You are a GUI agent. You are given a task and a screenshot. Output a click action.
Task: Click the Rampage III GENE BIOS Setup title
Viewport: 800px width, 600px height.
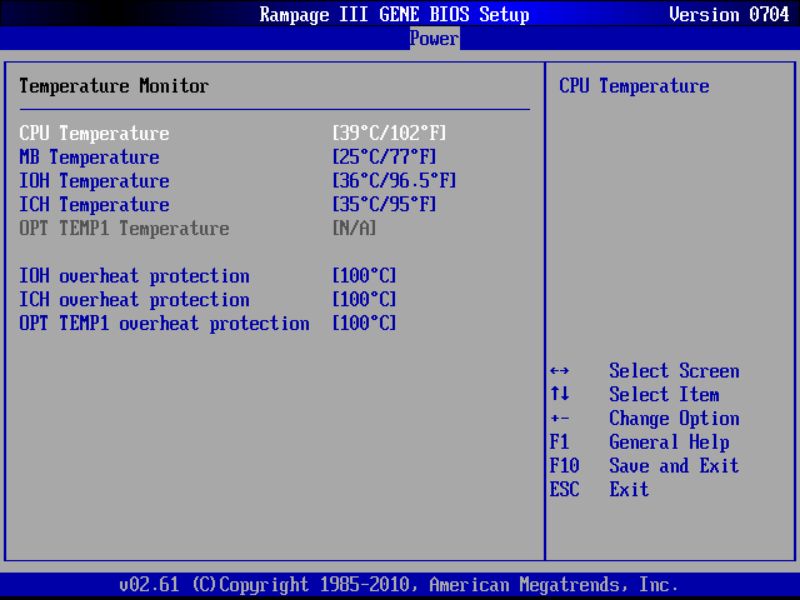tap(394, 14)
